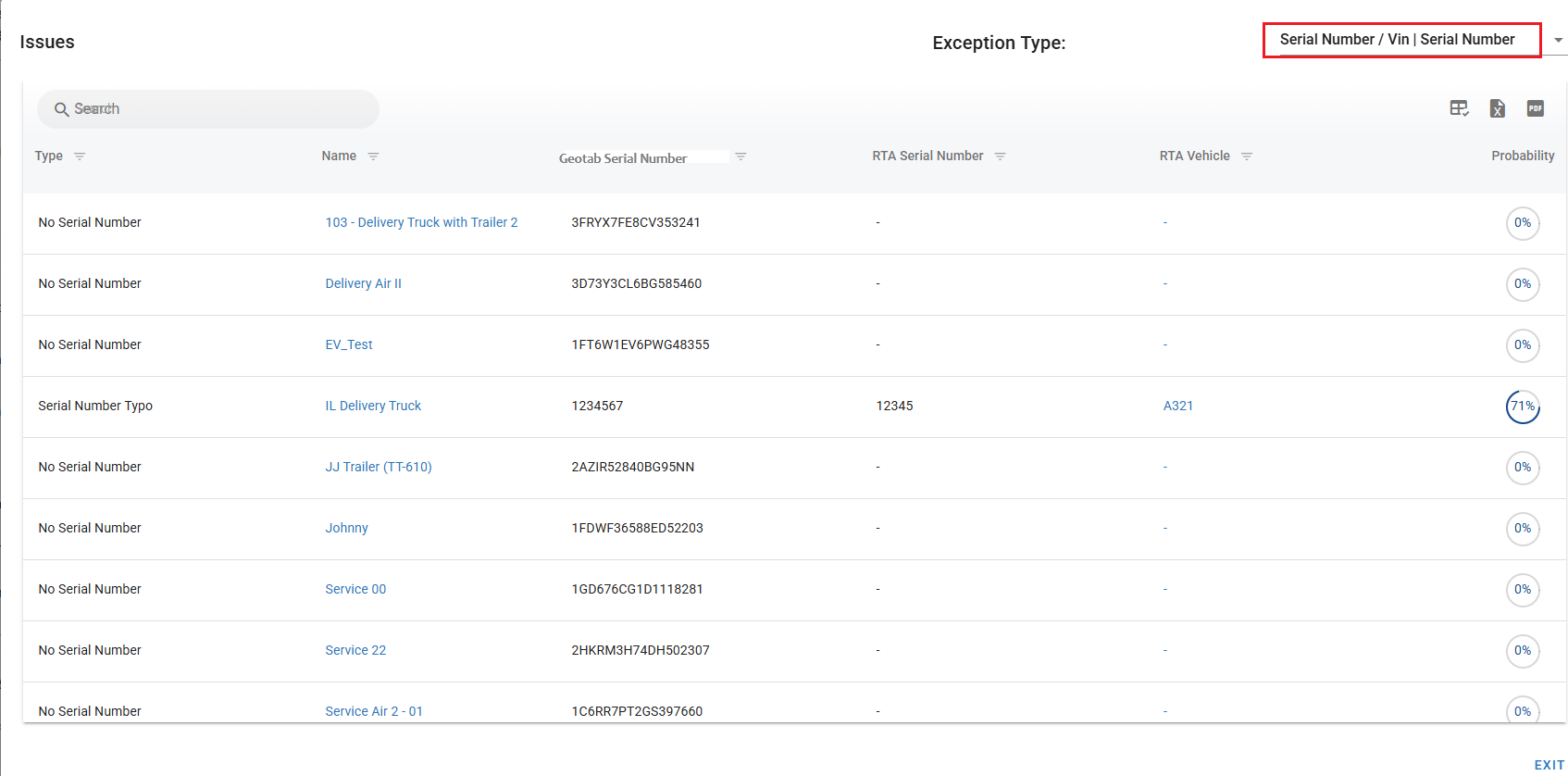This screenshot has width=1568, height=776.
Task: Open the Name column filter
Action: [373, 156]
